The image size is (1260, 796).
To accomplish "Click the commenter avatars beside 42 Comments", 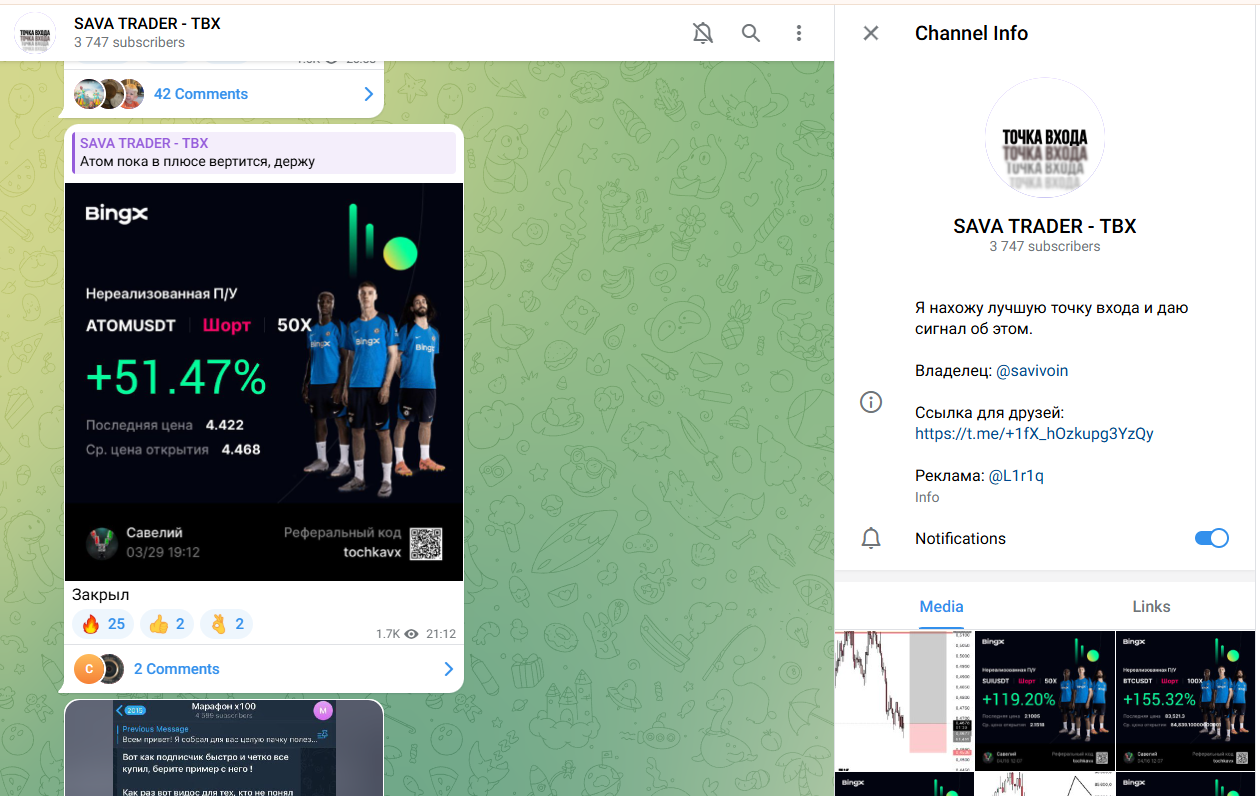I will [x=109, y=94].
